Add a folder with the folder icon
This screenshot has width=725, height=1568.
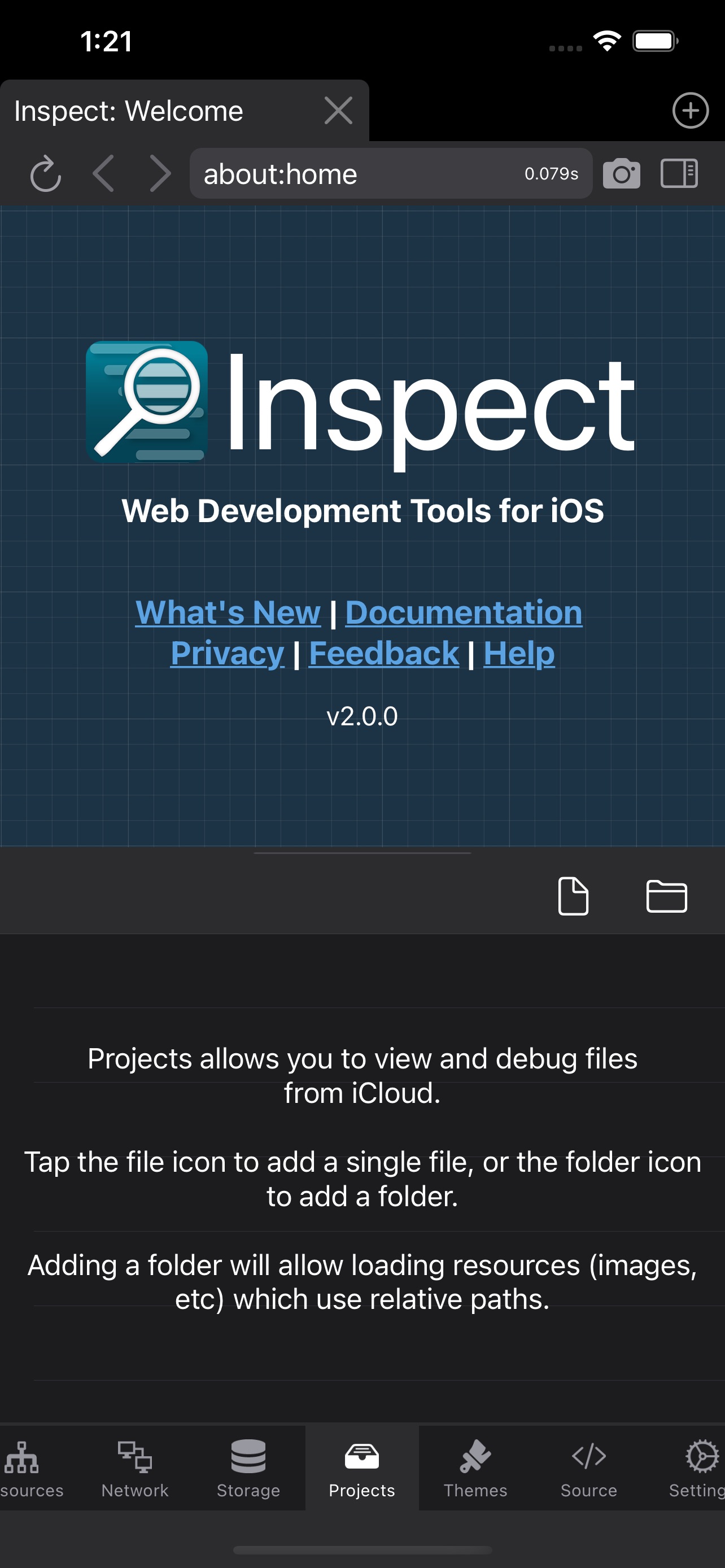(x=667, y=896)
